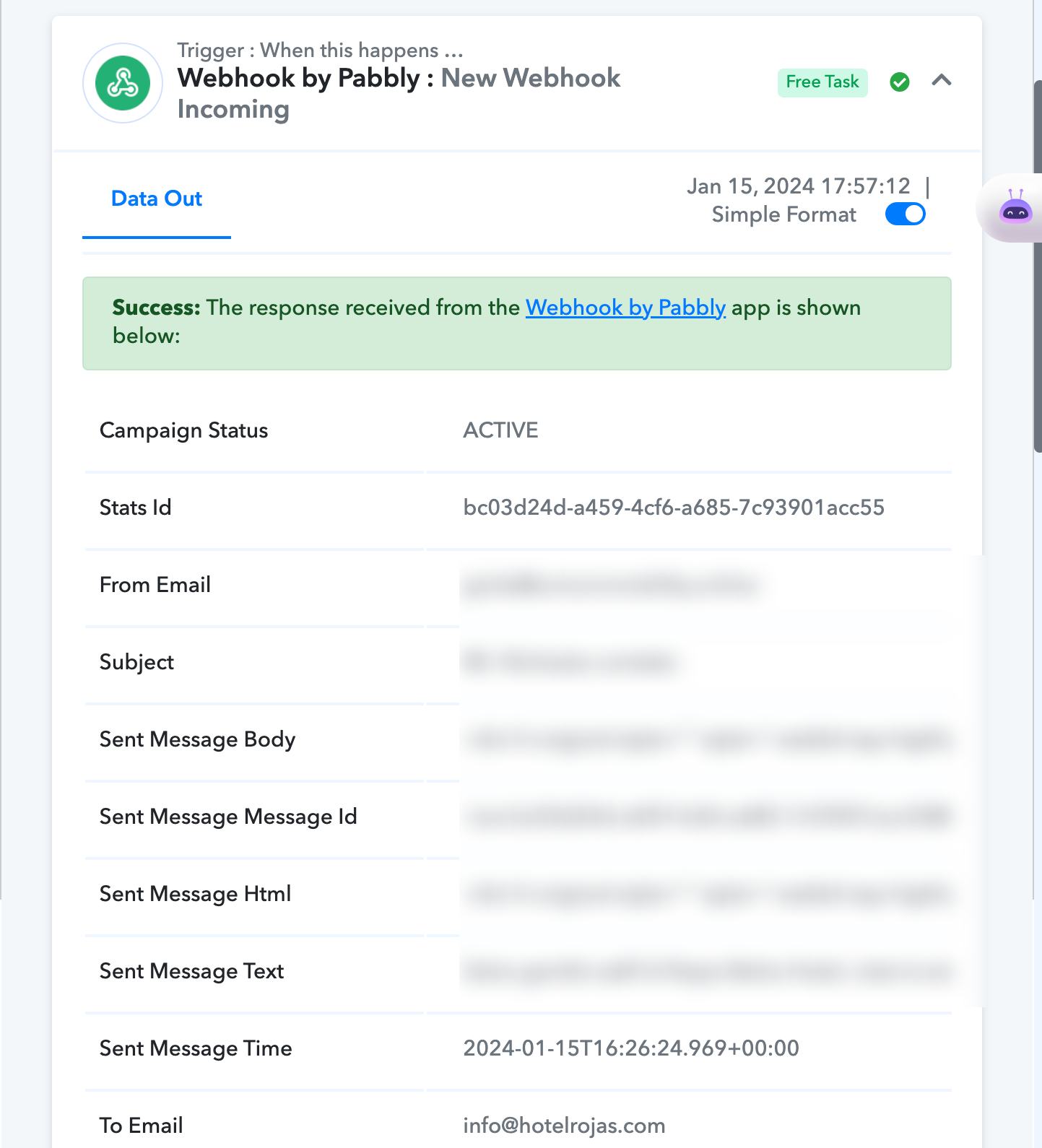The height and width of the screenshot is (1148, 1042).
Task: Click the green Success message banner
Action: click(x=517, y=323)
